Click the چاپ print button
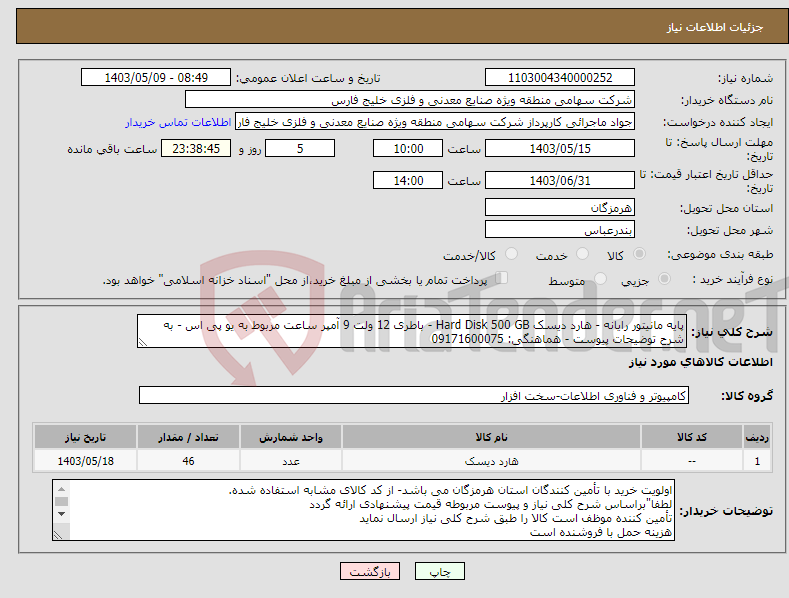Image resolution: width=789 pixels, height=598 pixels. pyautogui.click(x=440, y=571)
